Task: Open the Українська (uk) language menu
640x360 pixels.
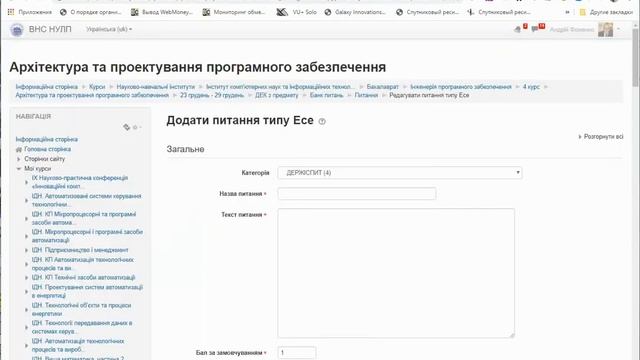Action: point(109,29)
